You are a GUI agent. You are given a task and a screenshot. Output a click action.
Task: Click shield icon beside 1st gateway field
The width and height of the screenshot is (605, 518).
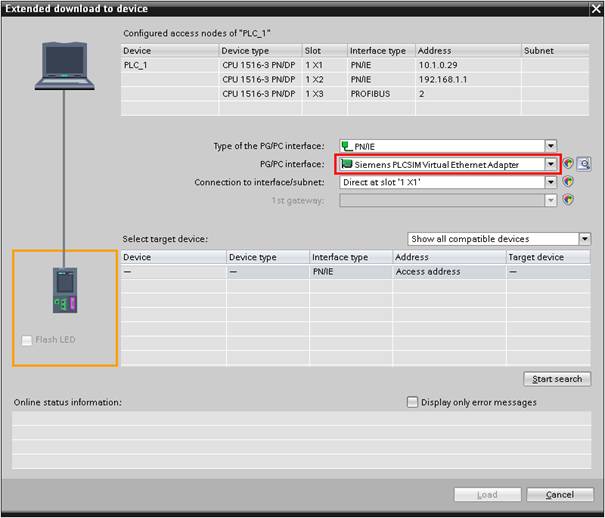tap(568, 200)
